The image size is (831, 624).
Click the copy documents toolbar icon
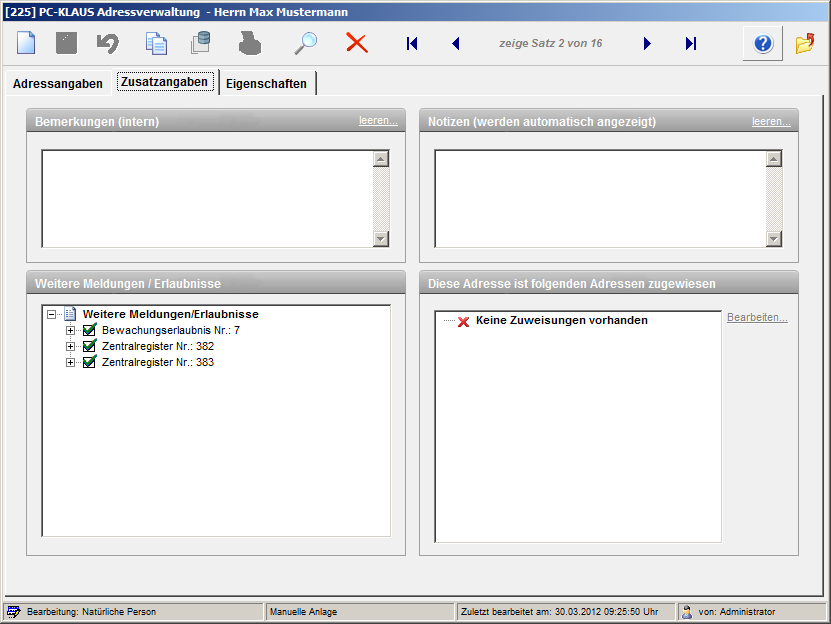[156, 44]
